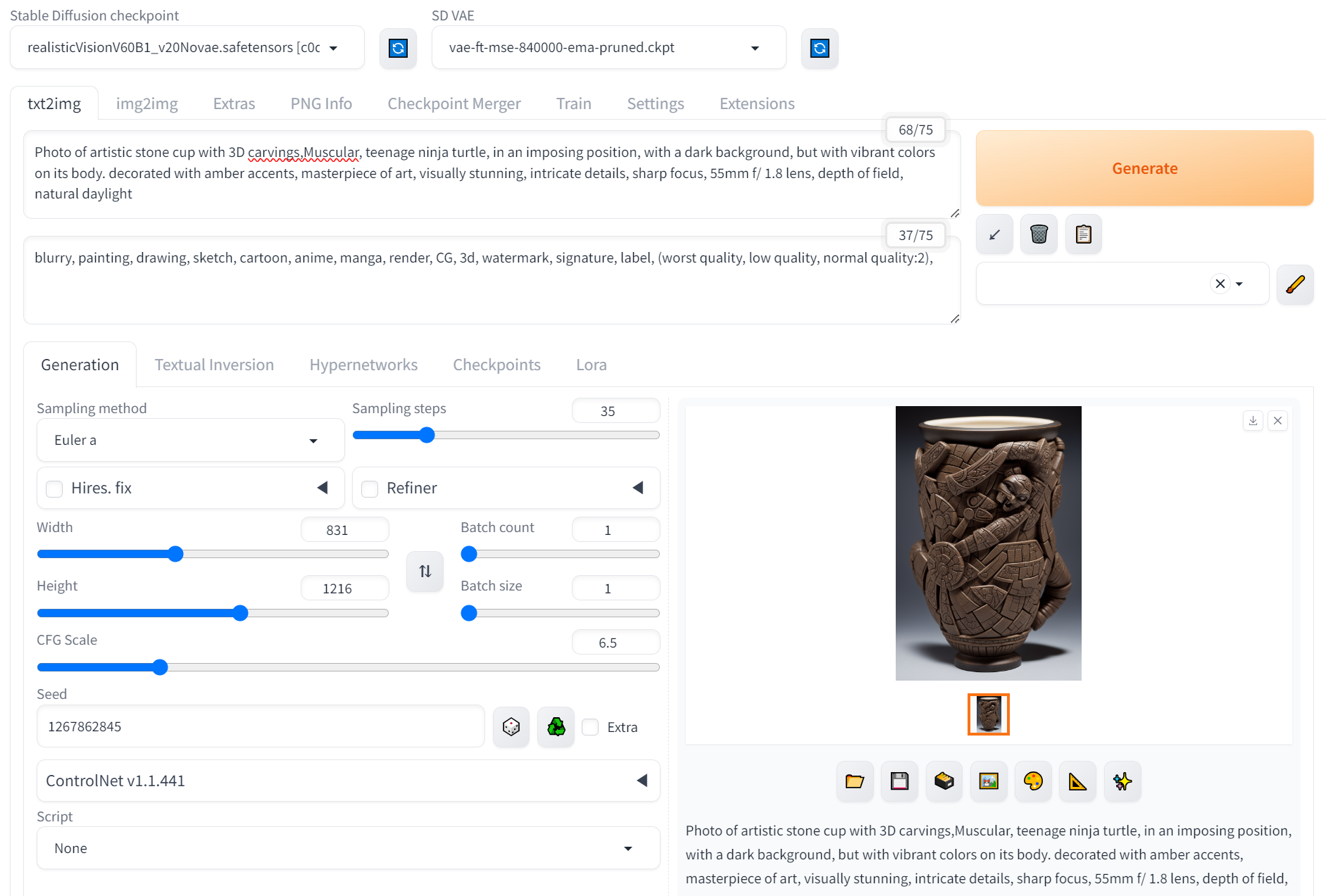Select the stone cup gallery thumbnail

point(989,714)
